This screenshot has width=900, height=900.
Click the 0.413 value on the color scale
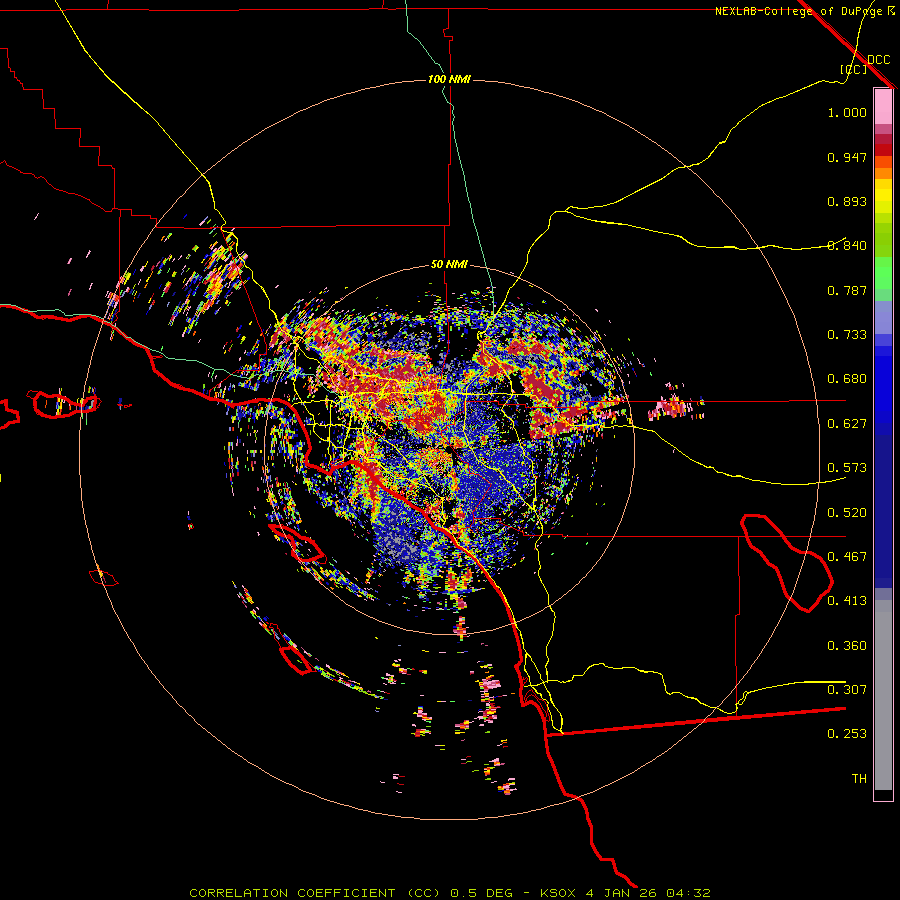coord(847,601)
